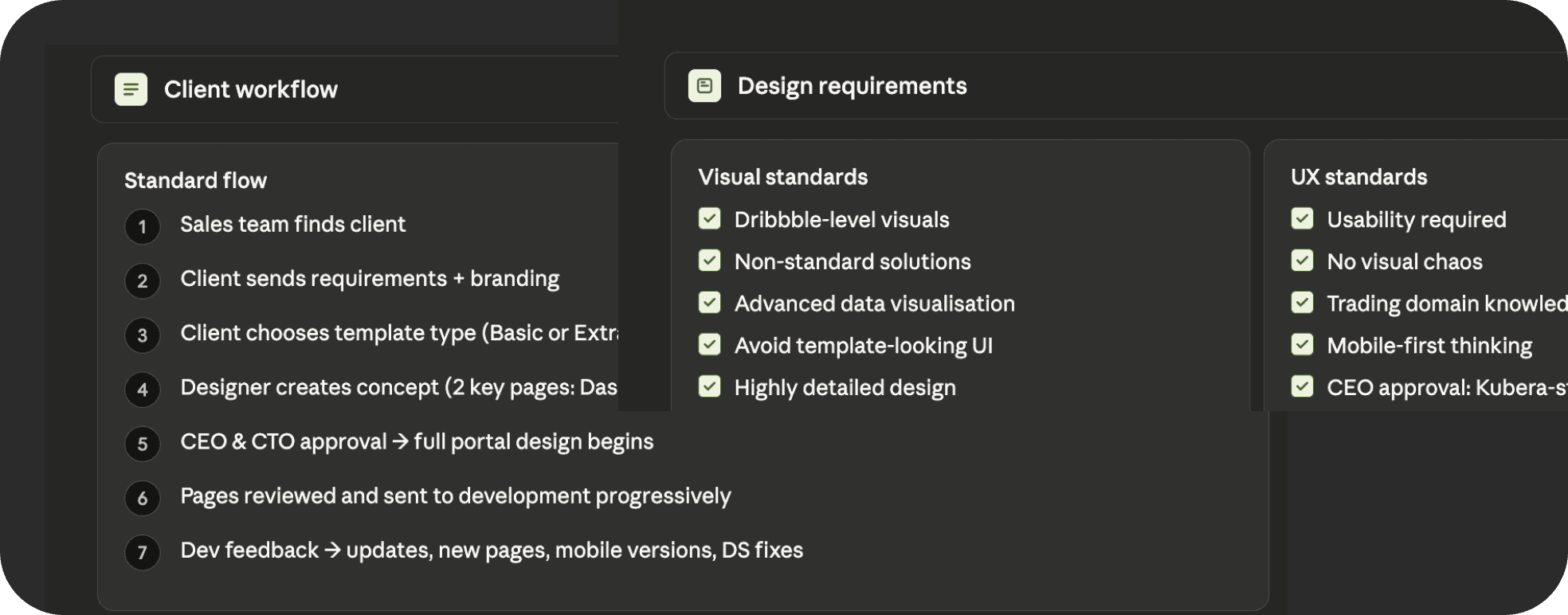This screenshot has height=615, width=1568.
Task: Toggle the CEO approval Kubera checkbox
Action: [1302, 386]
